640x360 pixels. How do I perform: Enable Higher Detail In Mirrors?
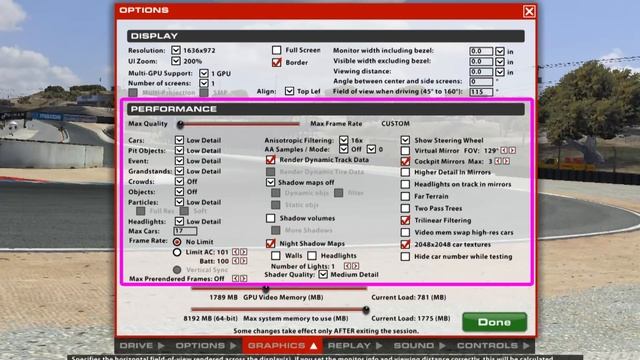405,172
